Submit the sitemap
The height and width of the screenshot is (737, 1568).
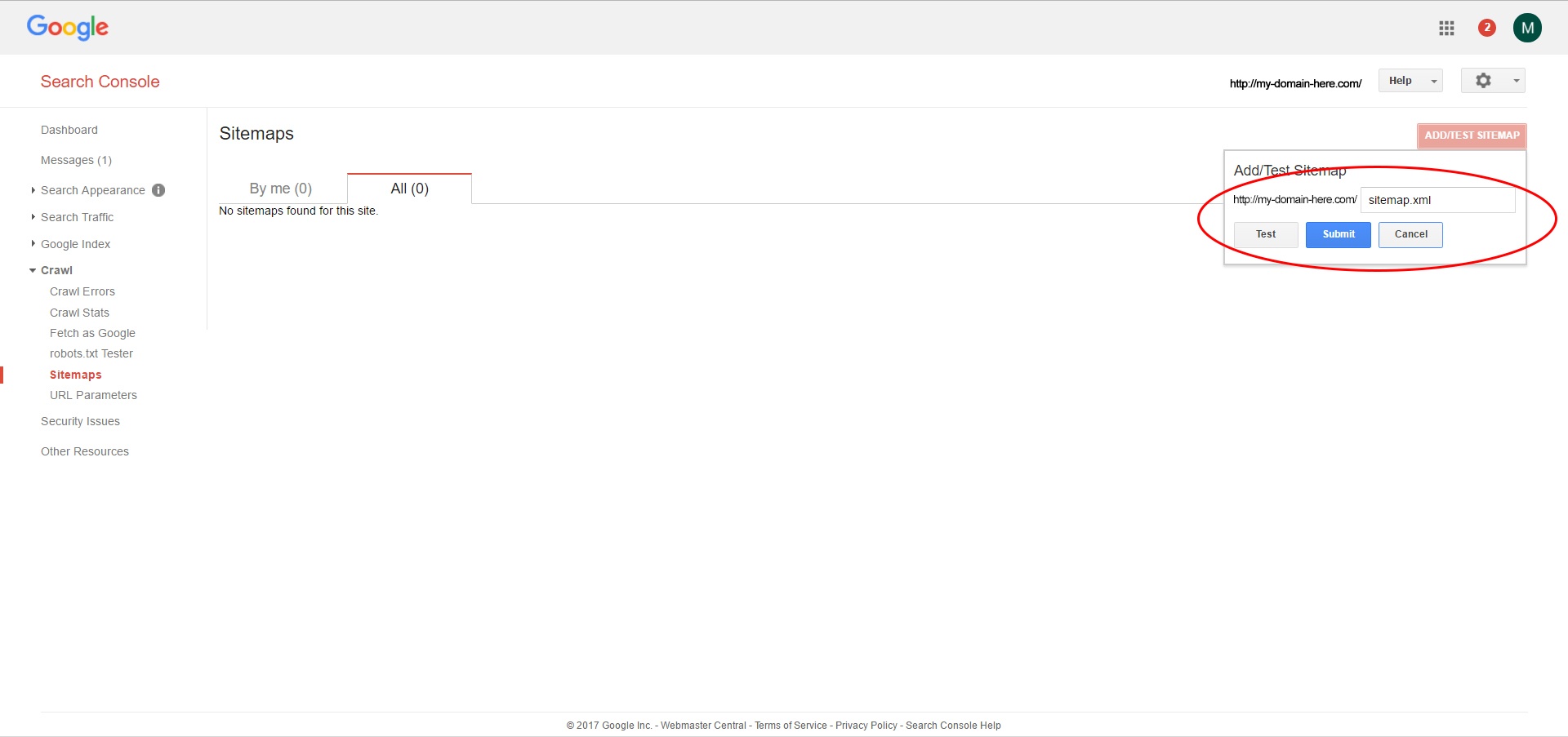point(1339,234)
